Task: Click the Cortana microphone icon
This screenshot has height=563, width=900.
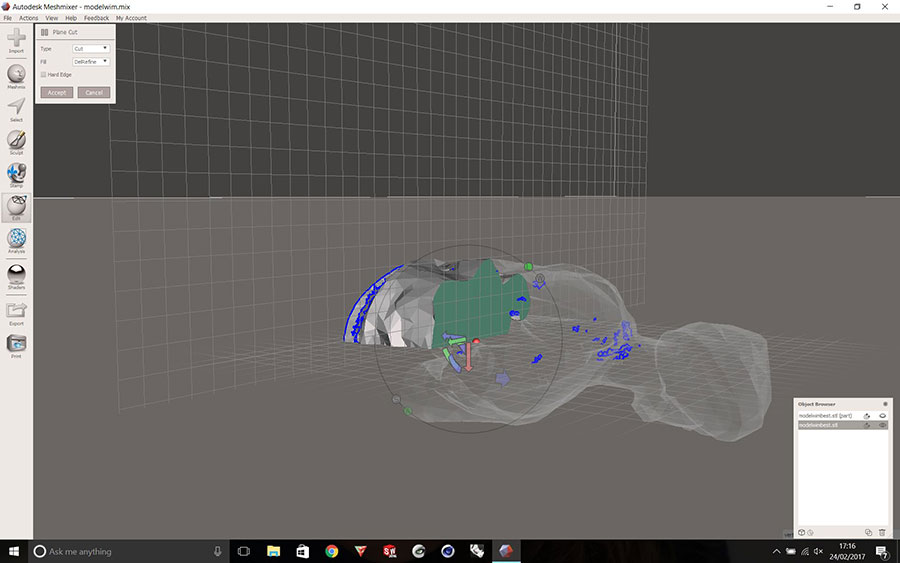Action: coord(218,552)
